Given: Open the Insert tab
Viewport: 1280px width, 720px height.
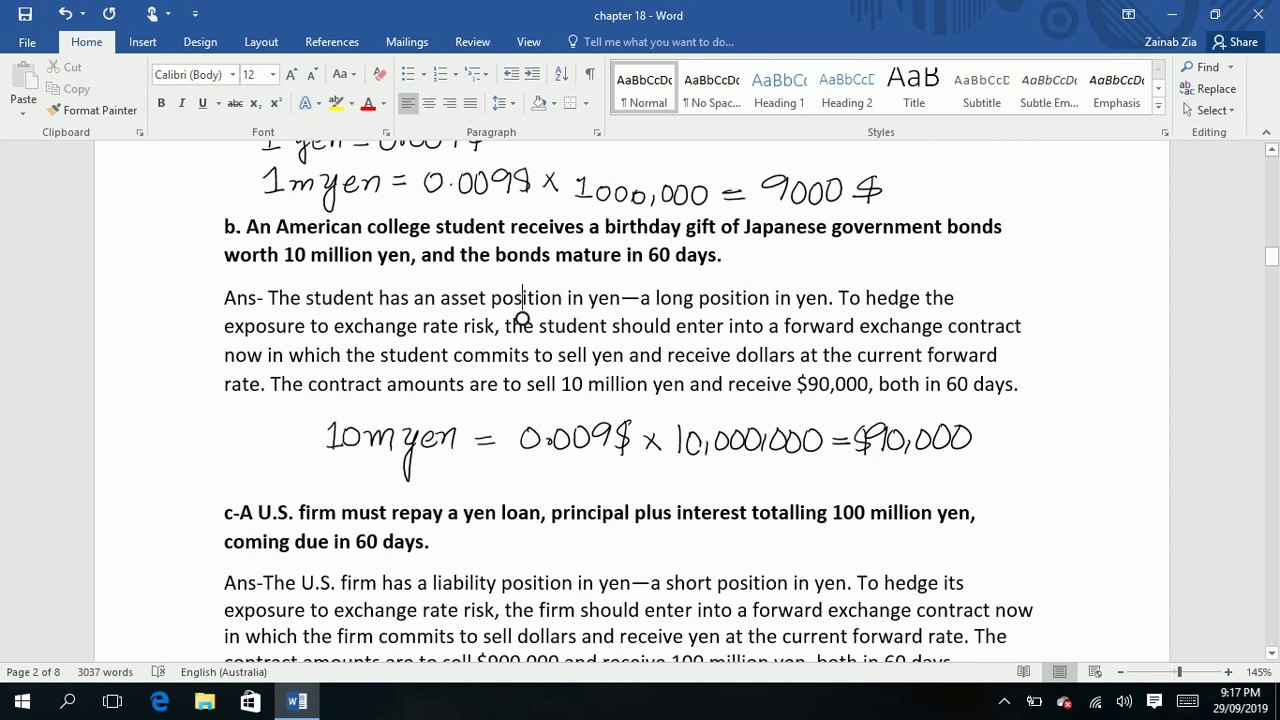Looking at the screenshot, I should click(x=142, y=42).
